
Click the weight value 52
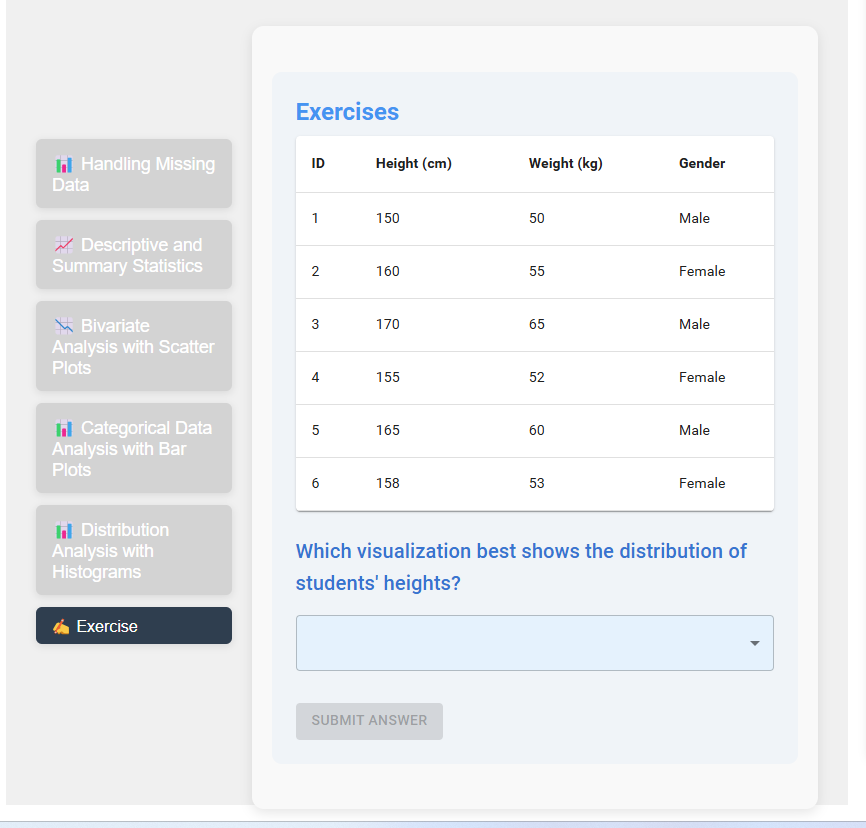tap(537, 377)
